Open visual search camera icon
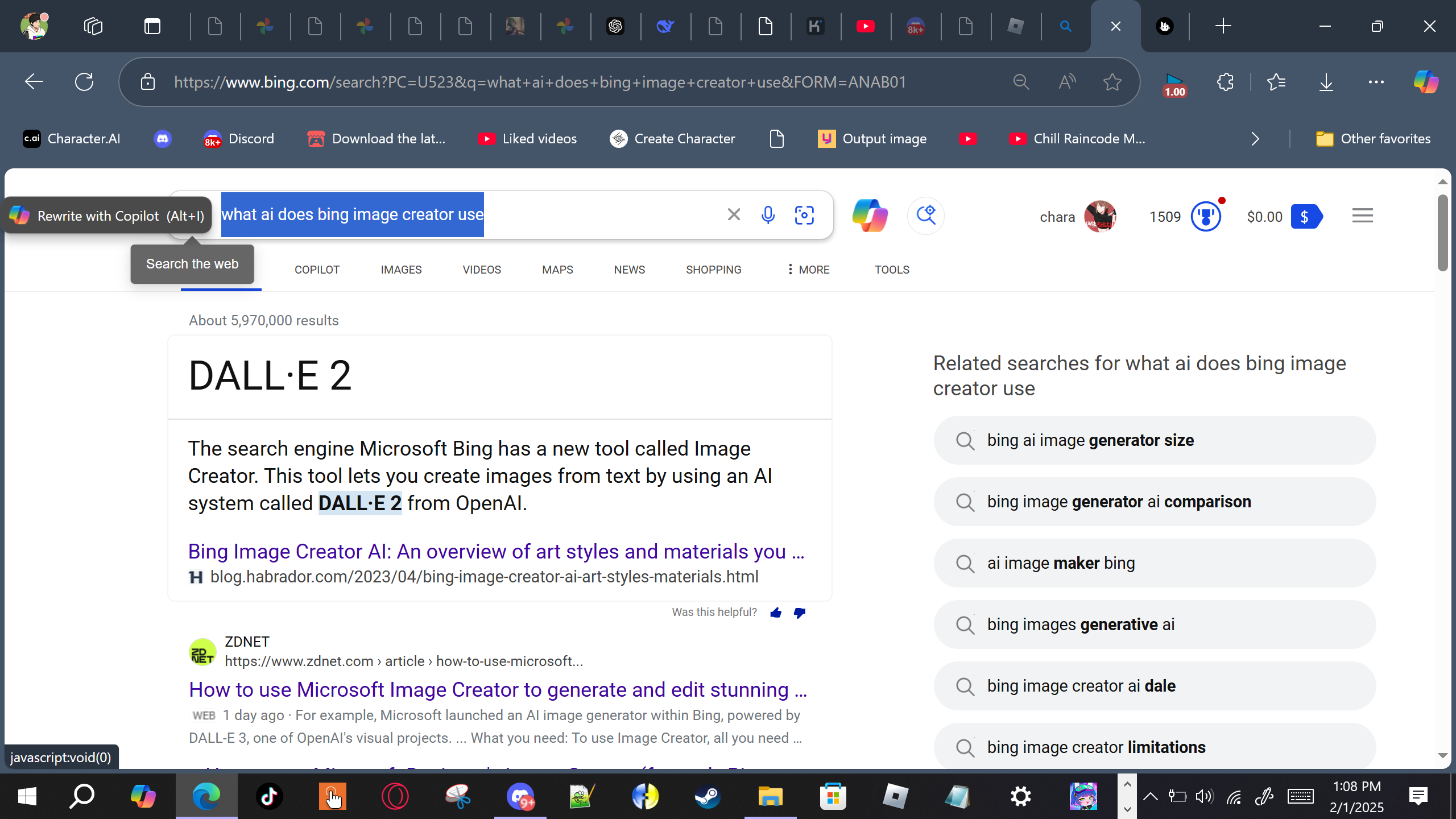Screen dimensions: 1456x819 [x=804, y=215]
